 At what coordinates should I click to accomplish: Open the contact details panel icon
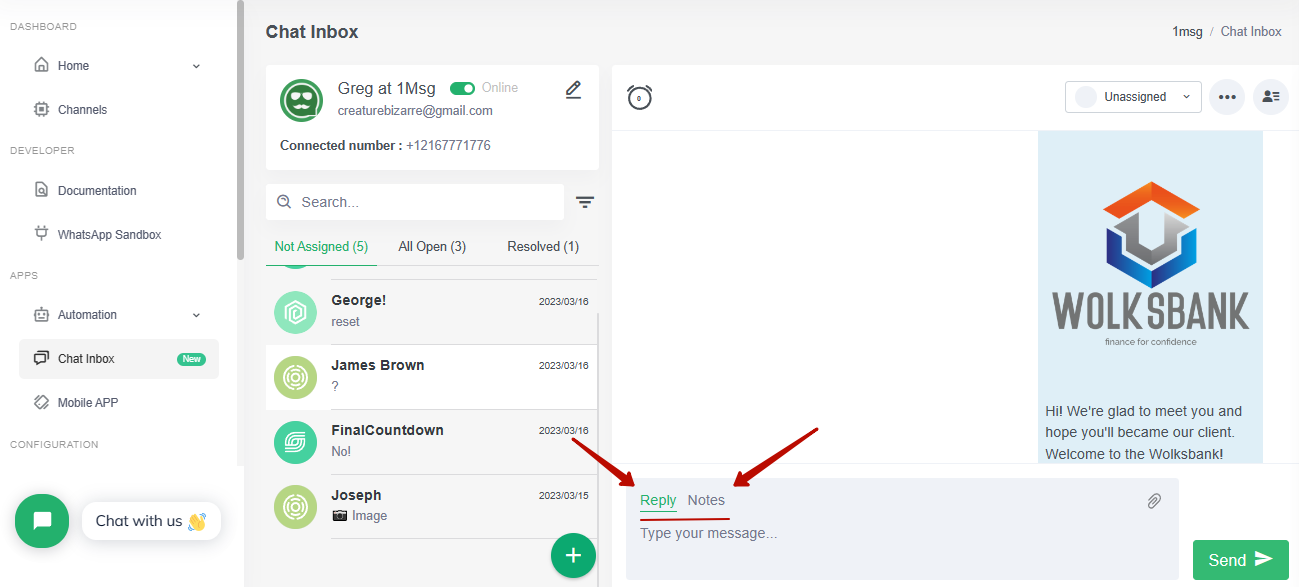pyautogui.click(x=1271, y=97)
